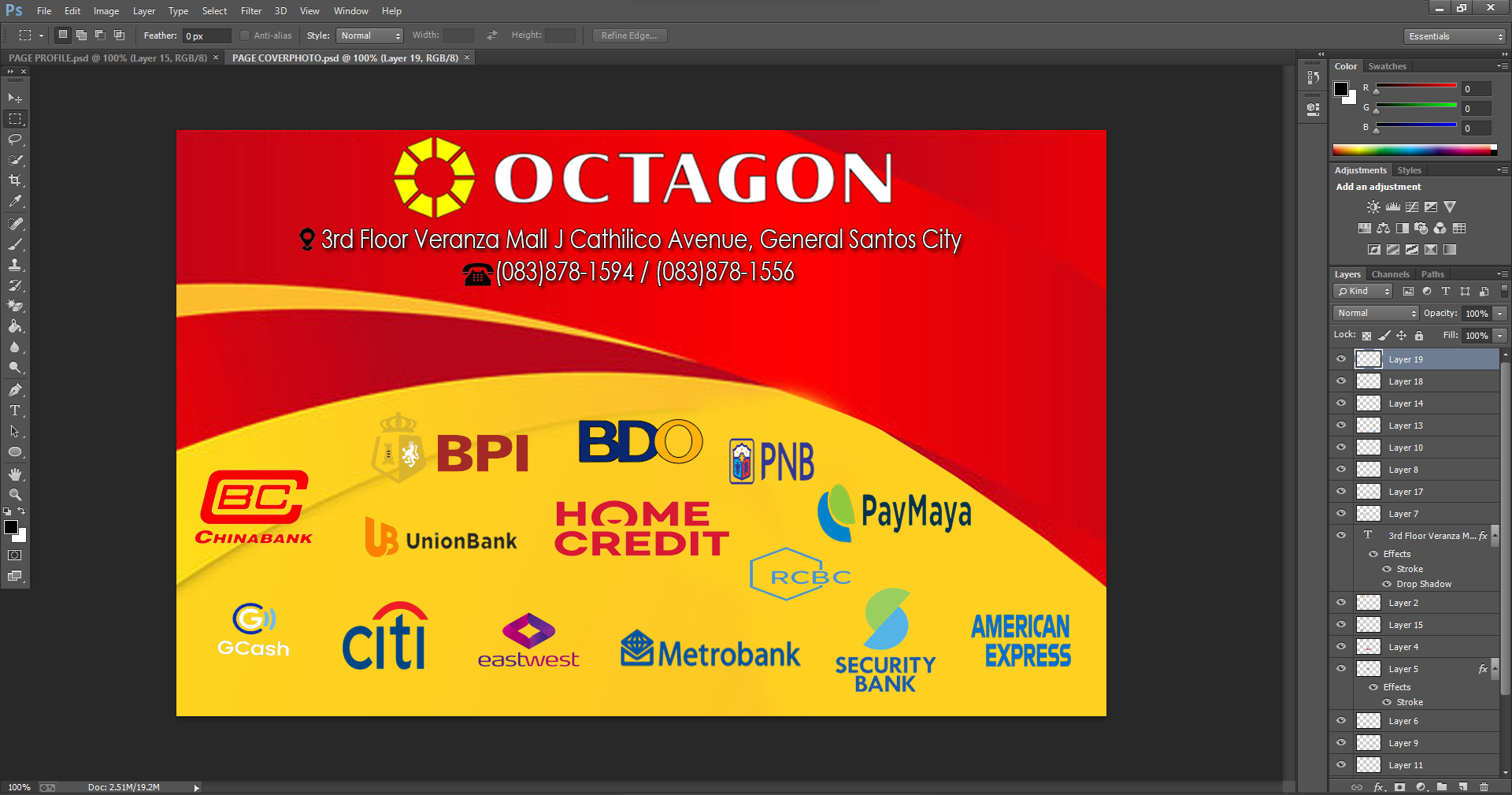Add a layer mask from the Layers panel
Screen dimensions: 1512x795
coord(1399,787)
